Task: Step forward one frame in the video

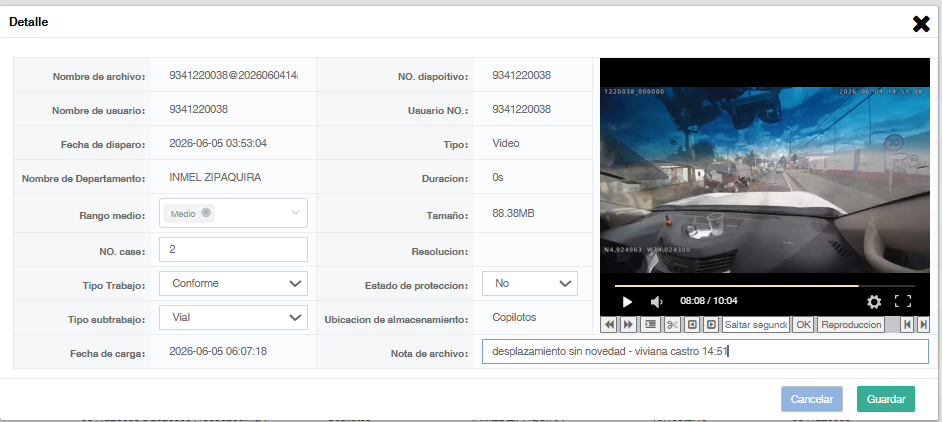Action: [x=711, y=325]
